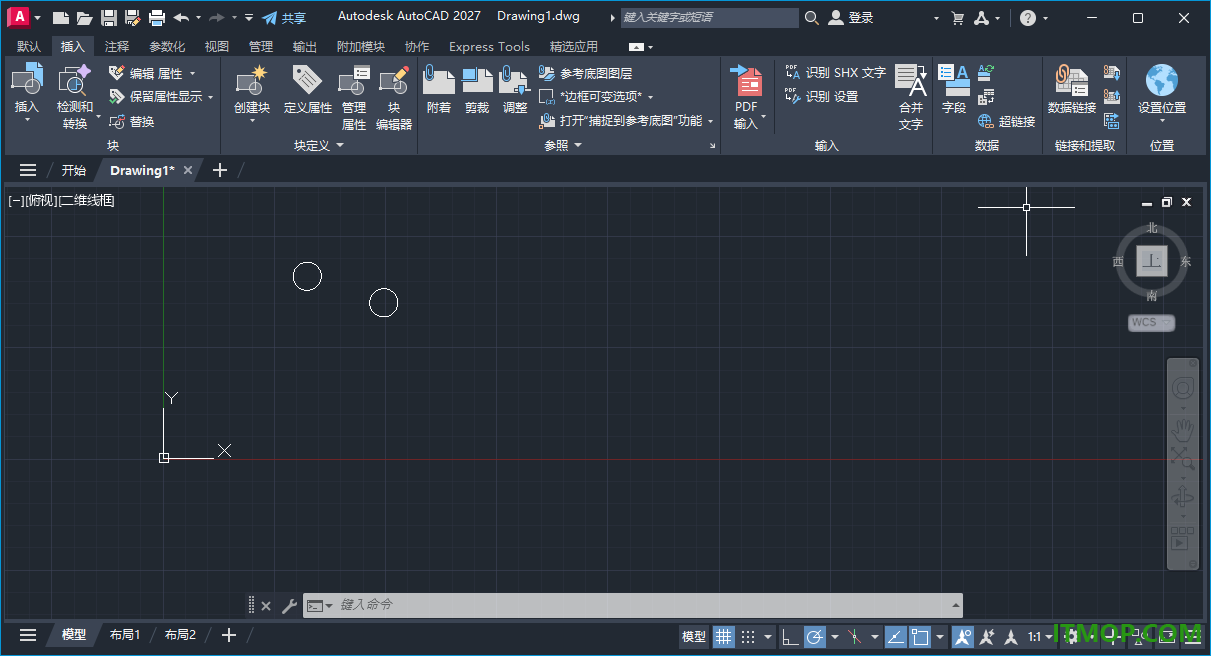The width and height of the screenshot is (1211, 656).
Task: Click the Autodesk App Store cart icon
Action: click(x=958, y=18)
